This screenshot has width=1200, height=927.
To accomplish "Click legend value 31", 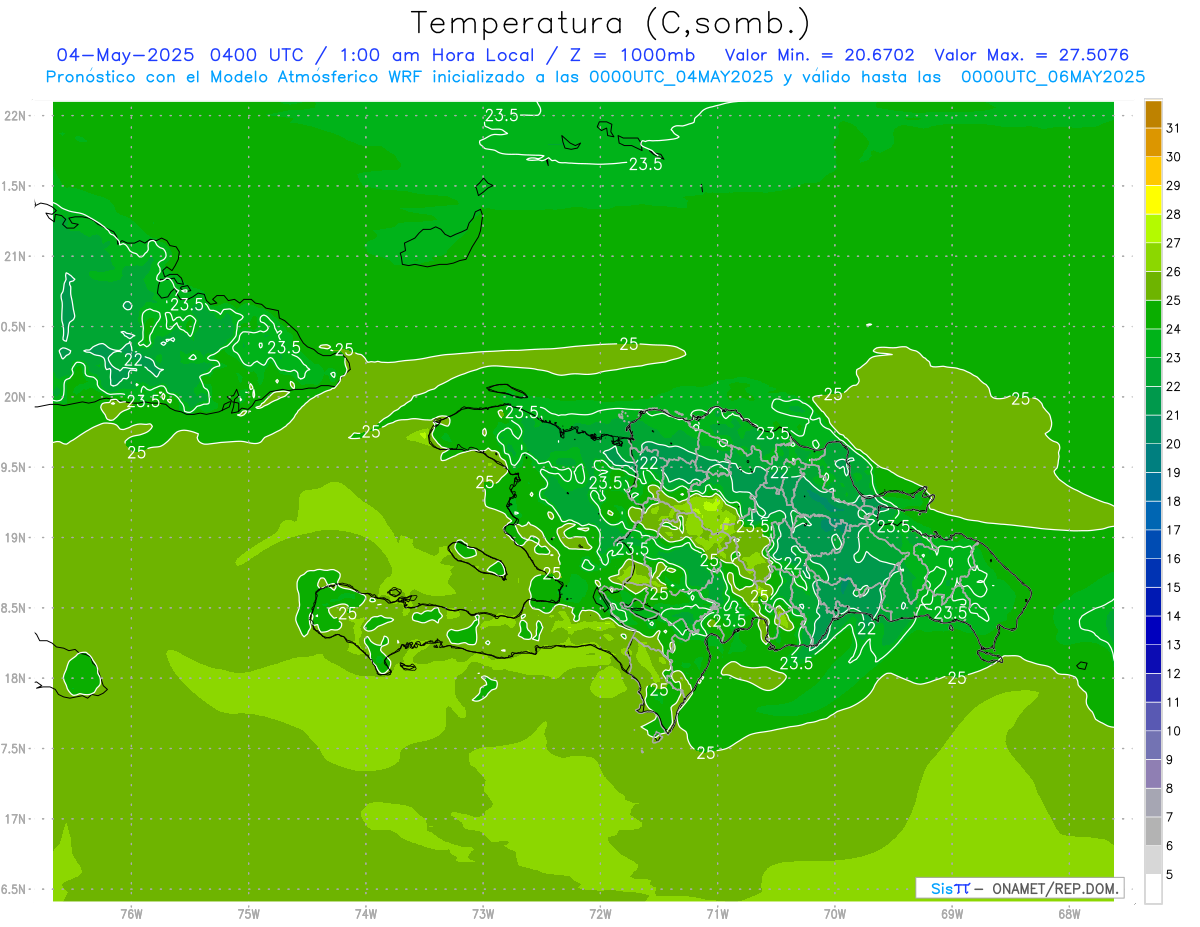I will pos(1174,128).
